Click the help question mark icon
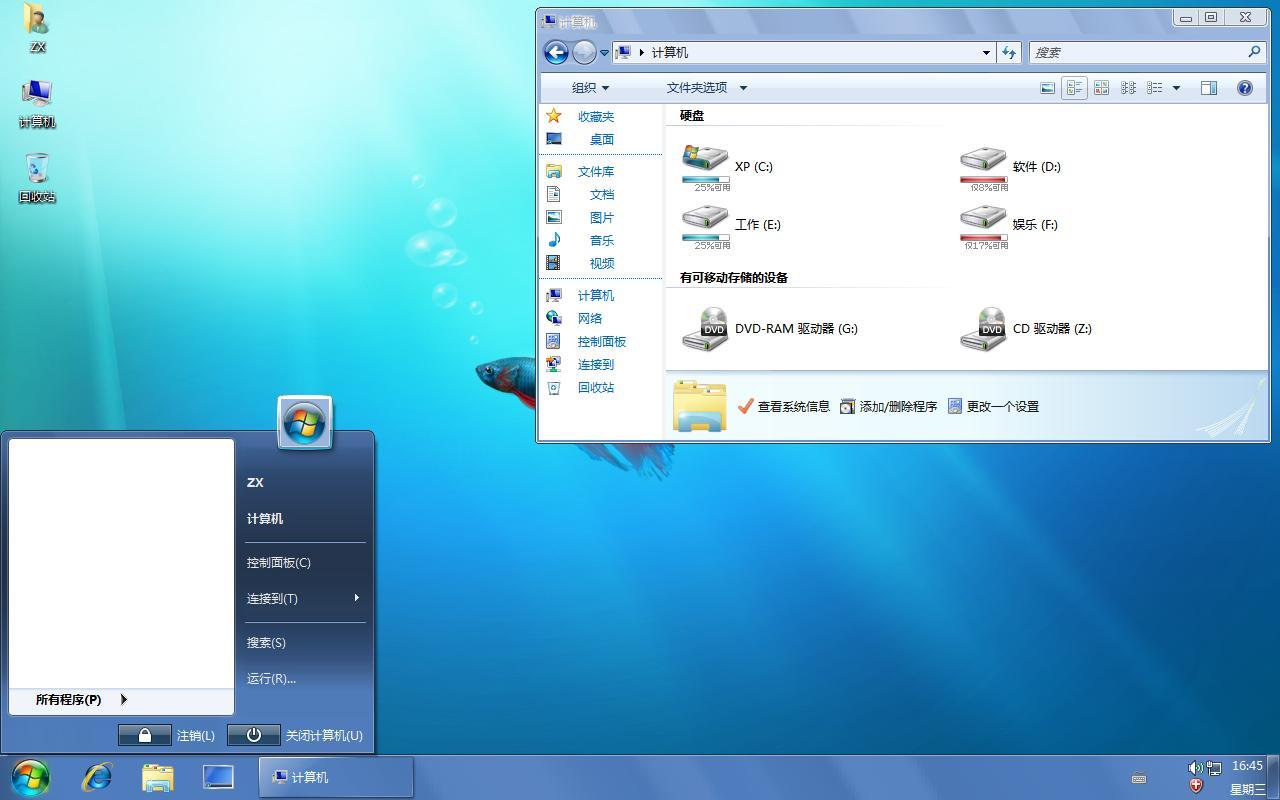The width and height of the screenshot is (1280, 800). [x=1245, y=88]
